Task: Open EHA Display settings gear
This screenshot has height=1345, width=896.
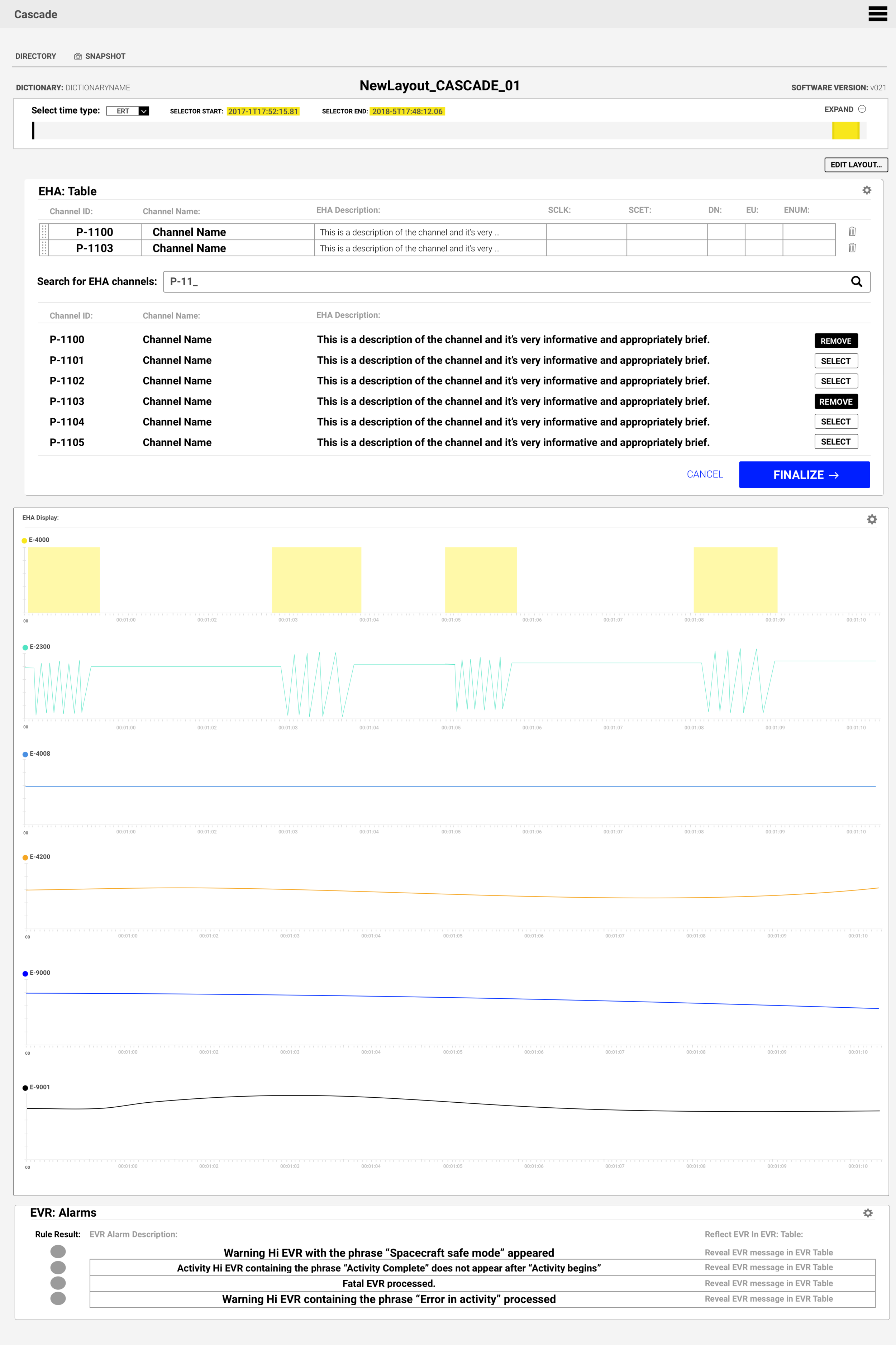Action: coord(871,519)
